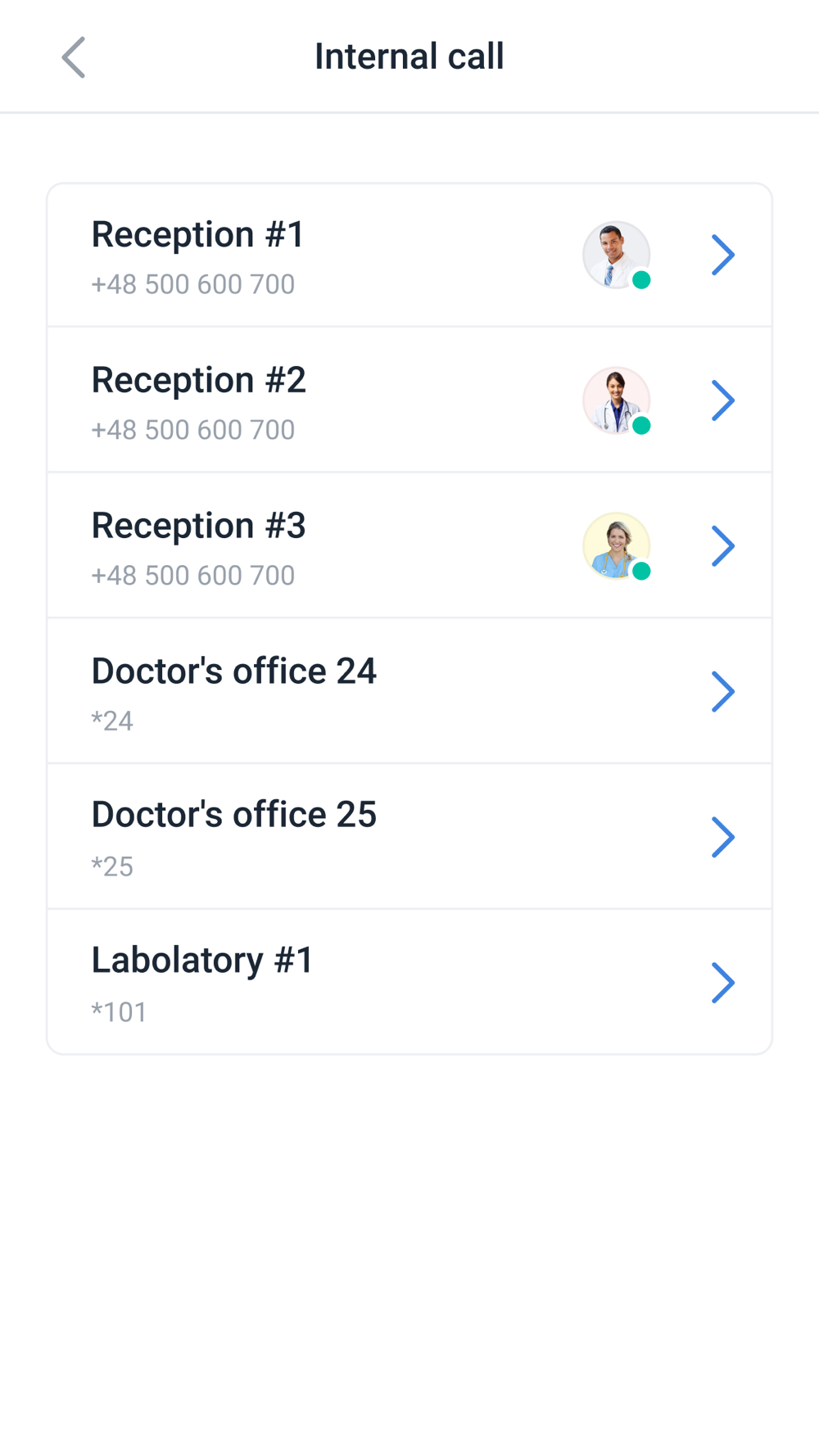
Task: Tap the Doctor's office 25 chevron
Action: point(722,837)
